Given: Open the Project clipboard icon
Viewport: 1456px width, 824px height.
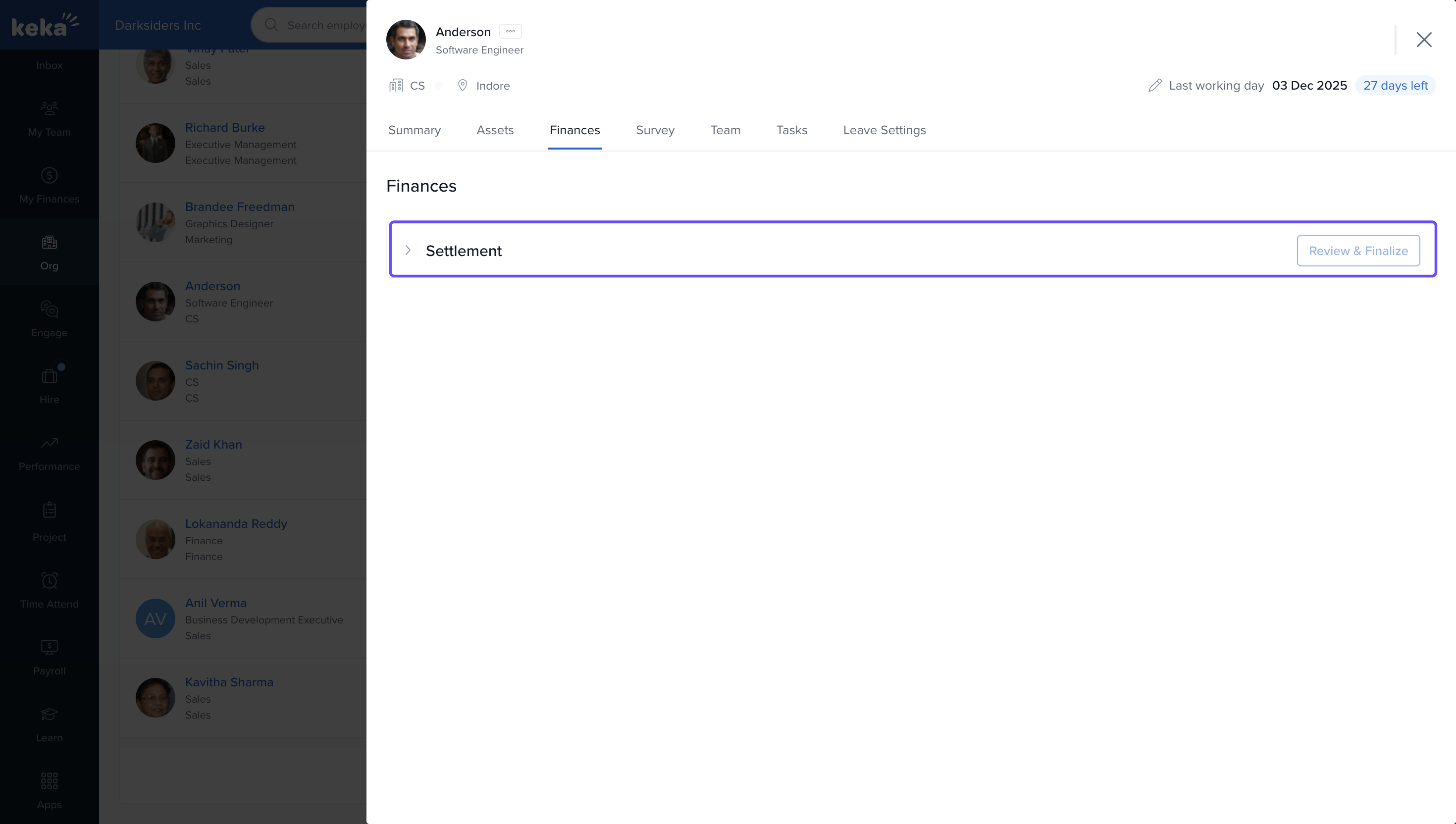Looking at the screenshot, I should (49, 511).
